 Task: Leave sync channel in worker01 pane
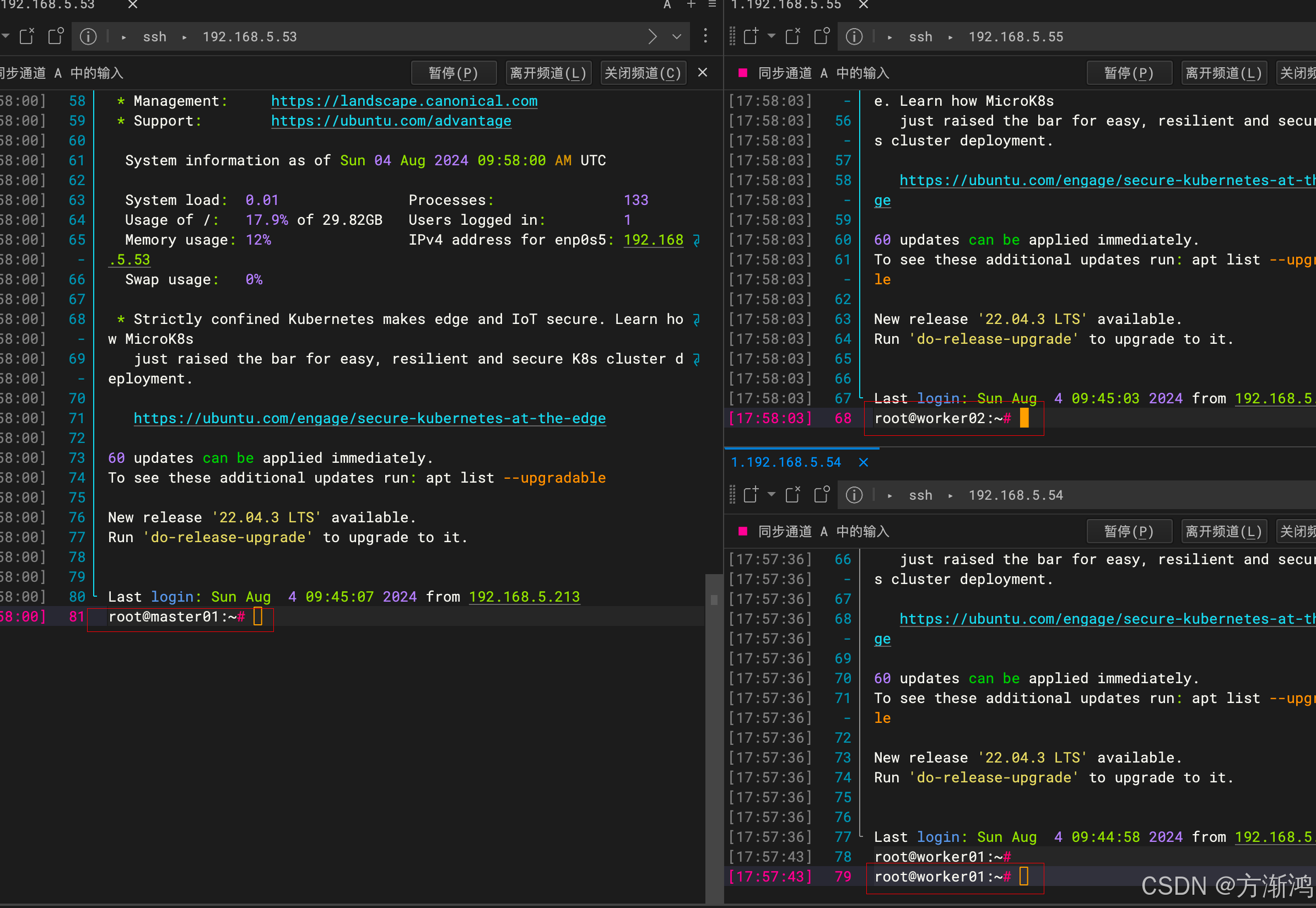click(1224, 532)
